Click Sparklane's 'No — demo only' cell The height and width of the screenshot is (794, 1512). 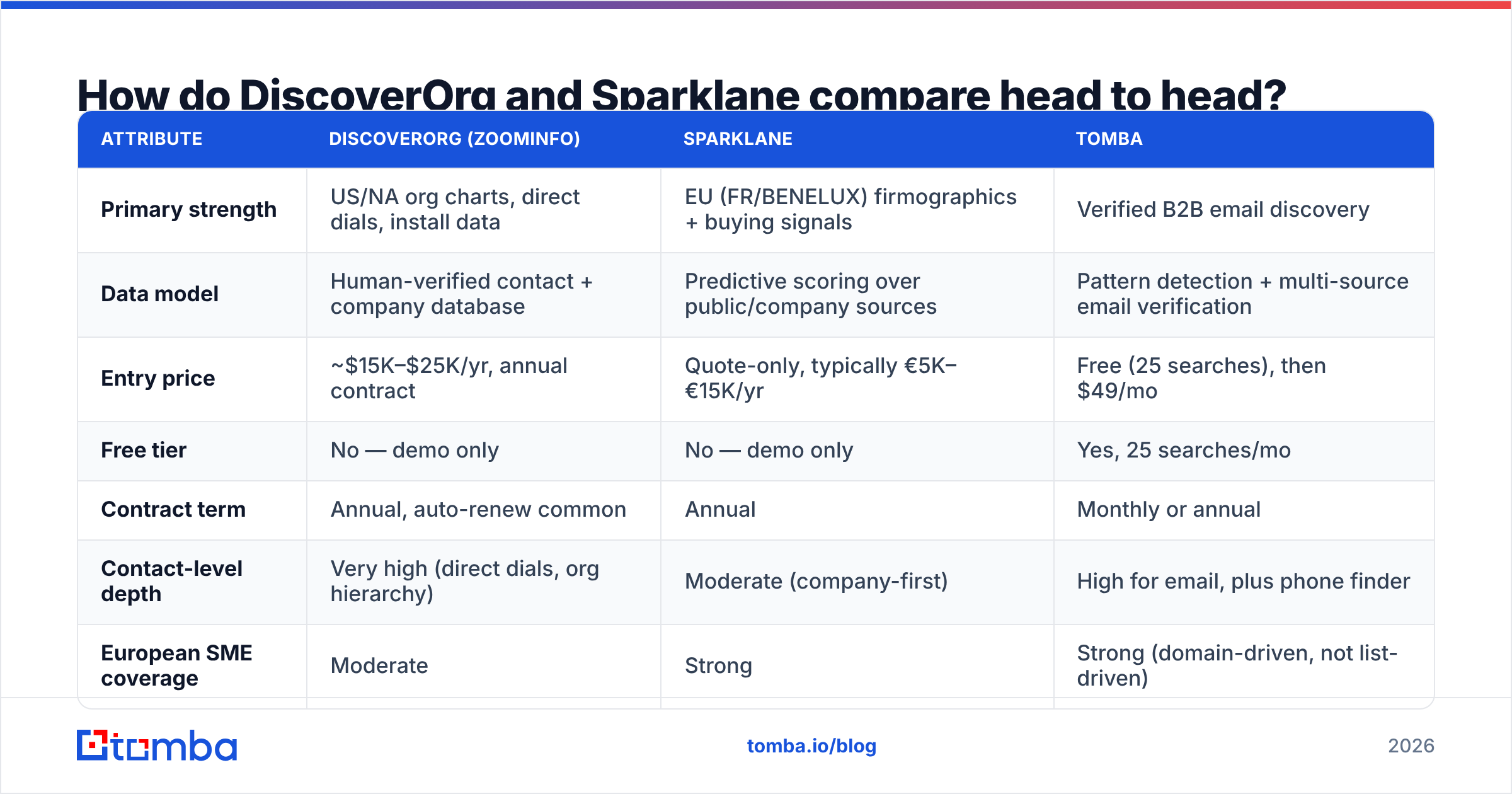click(x=857, y=451)
